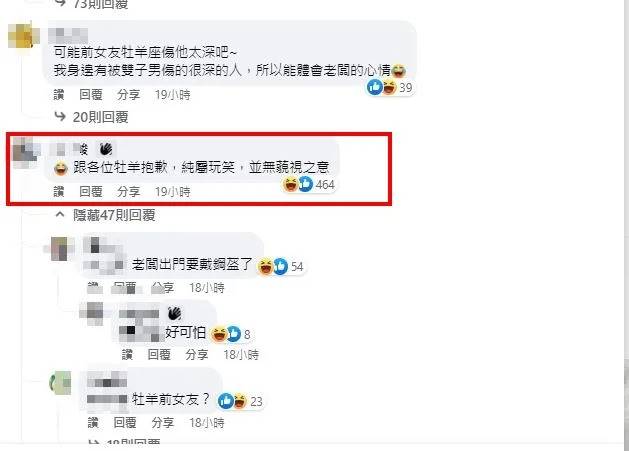629x451 pixels.
Task: Open the yellow avatar of the top commenter
Action: click(24, 36)
